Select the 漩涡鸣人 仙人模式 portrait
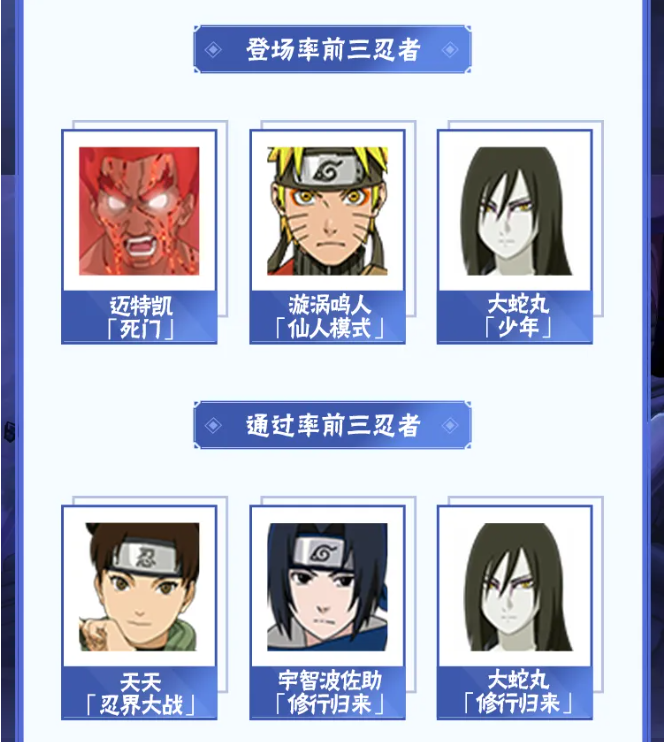670x742 pixels. pos(327,211)
